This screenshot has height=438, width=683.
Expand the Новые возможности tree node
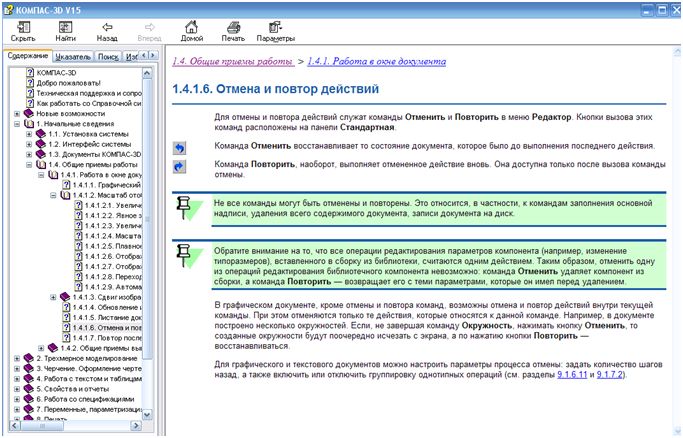tap(17, 114)
